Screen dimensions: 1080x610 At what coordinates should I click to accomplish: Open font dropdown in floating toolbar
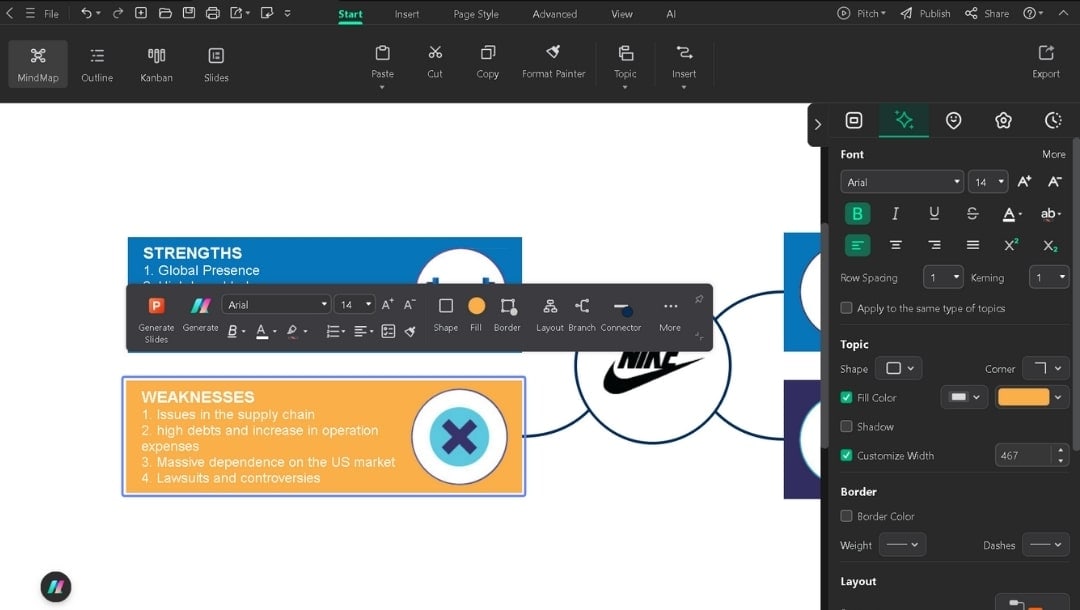click(276, 304)
